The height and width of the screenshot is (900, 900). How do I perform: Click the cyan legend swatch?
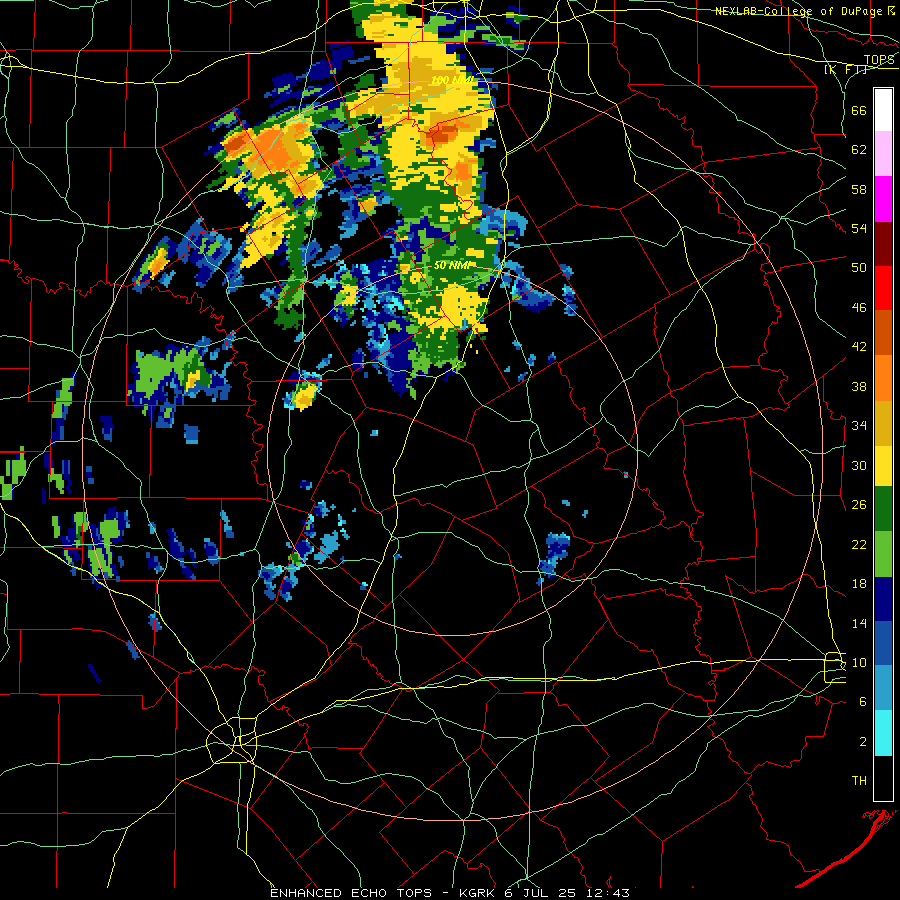[x=883, y=733]
